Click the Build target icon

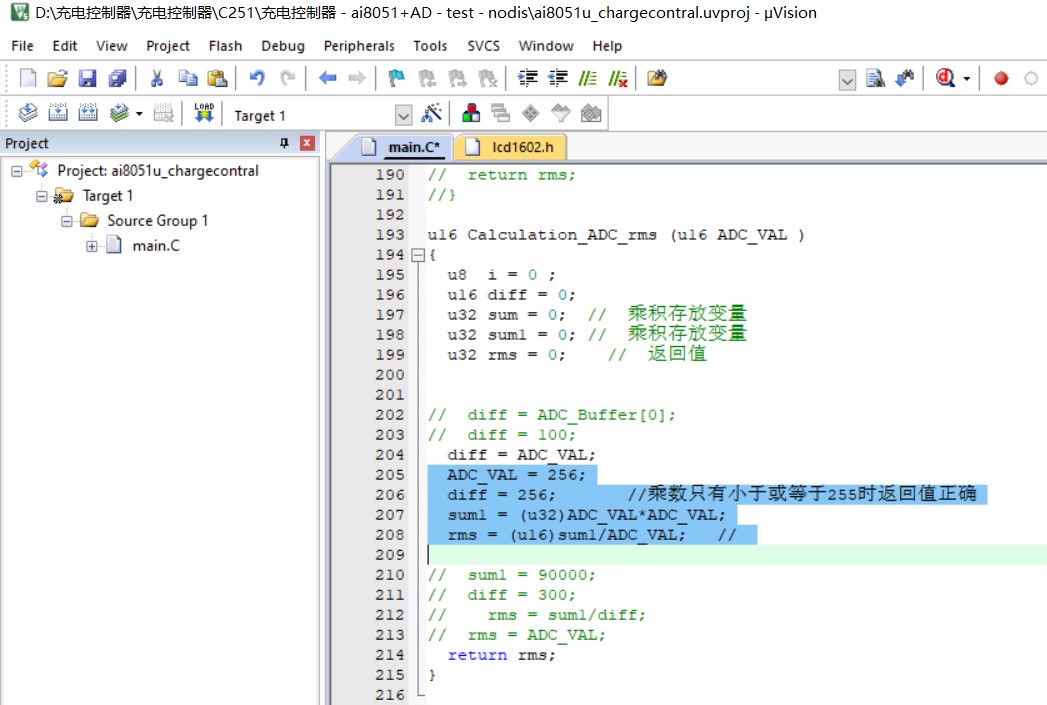pos(58,114)
